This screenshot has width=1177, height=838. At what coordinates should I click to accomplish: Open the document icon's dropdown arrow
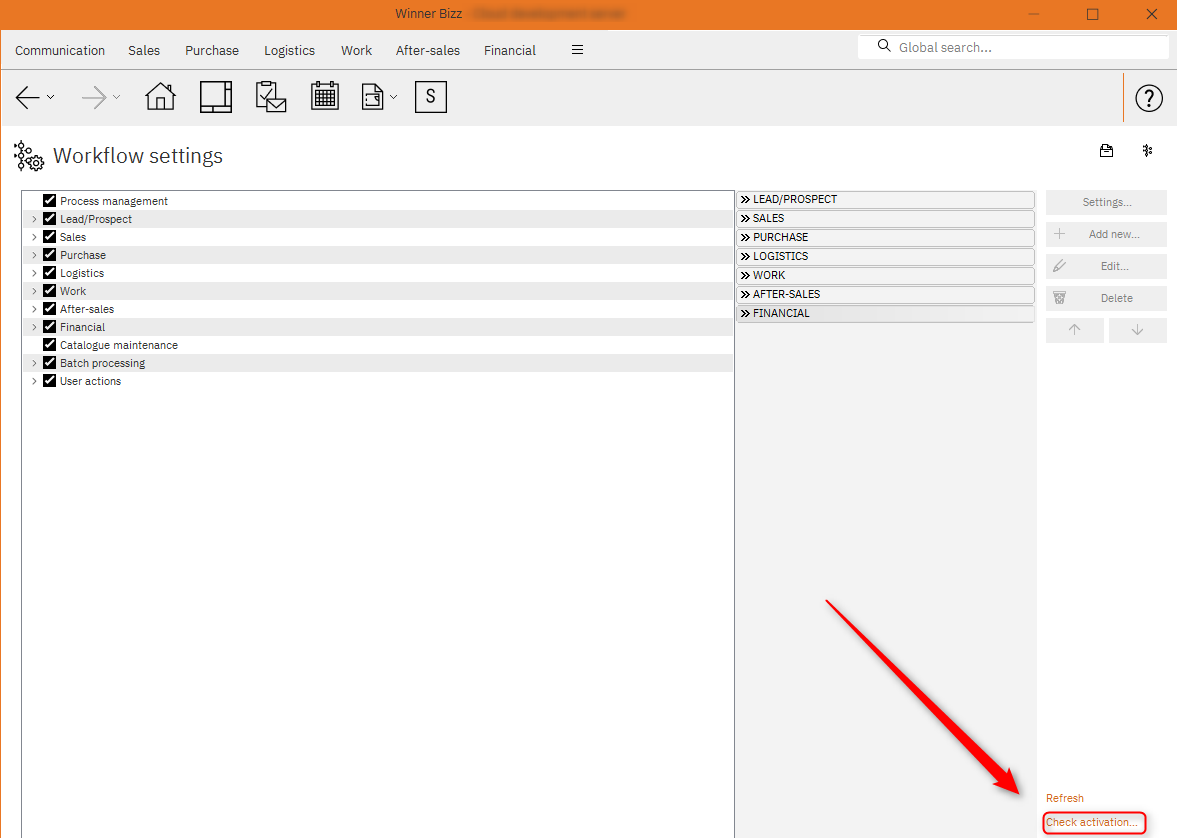pos(393,97)
